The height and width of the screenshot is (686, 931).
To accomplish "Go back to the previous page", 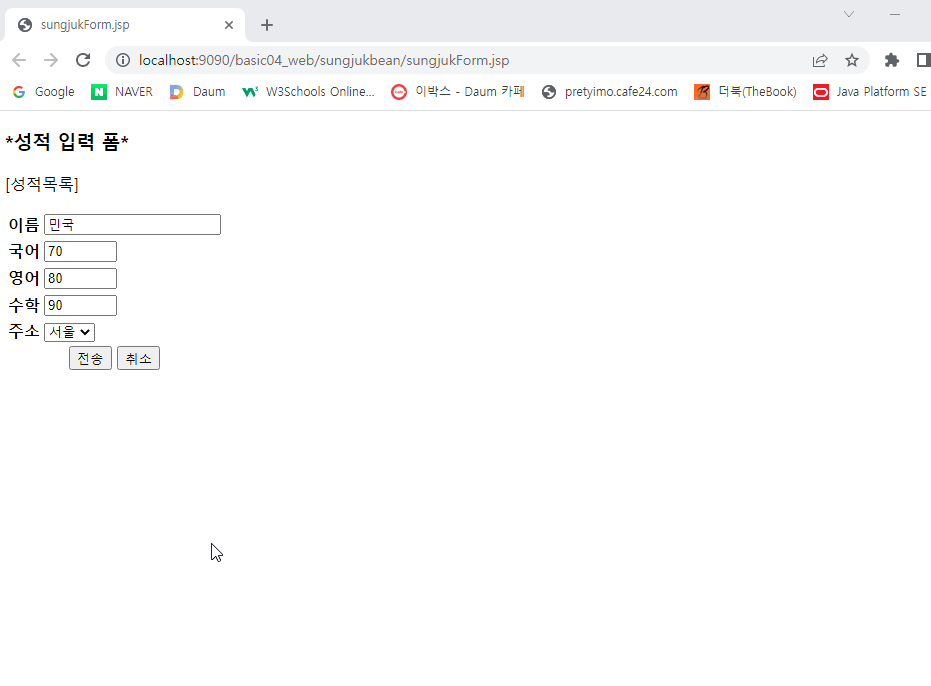I will (19, 60).
